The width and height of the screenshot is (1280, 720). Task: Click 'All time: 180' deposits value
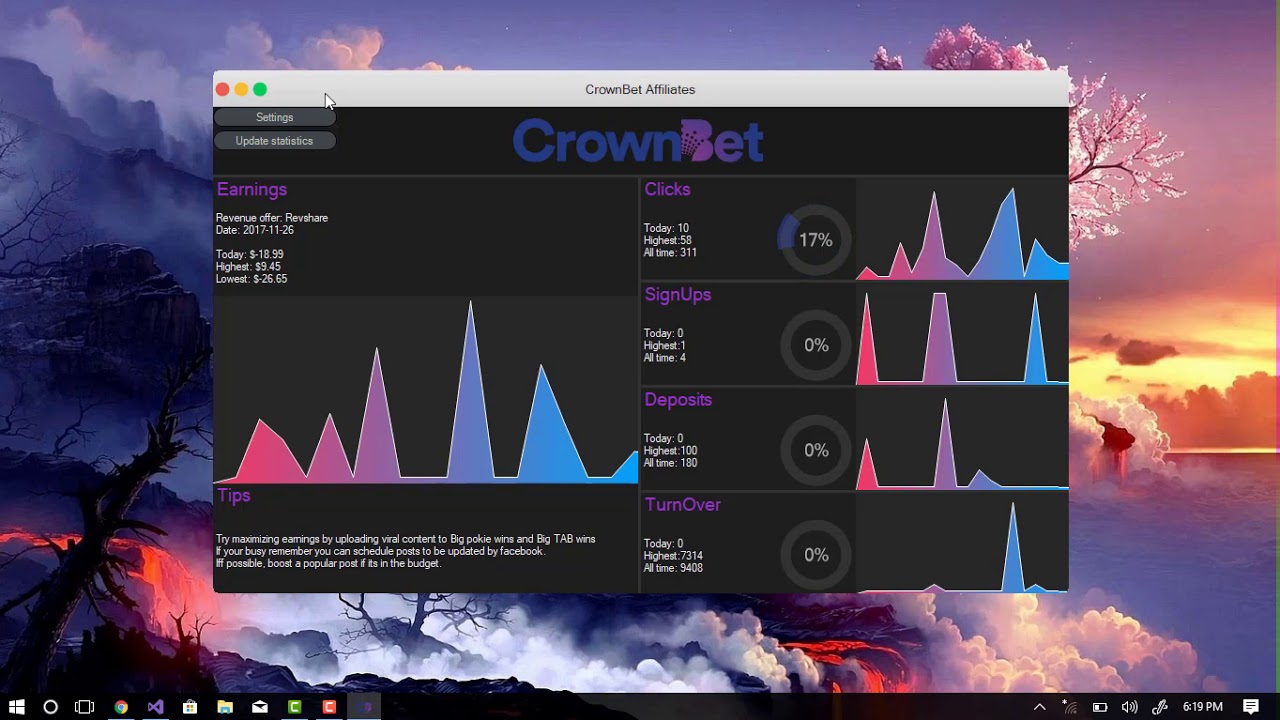point(671,463)
